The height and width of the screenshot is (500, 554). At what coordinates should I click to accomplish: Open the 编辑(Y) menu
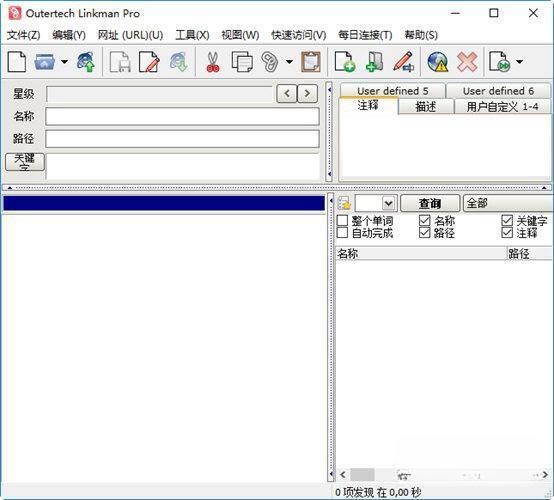[x=69, y=35]
